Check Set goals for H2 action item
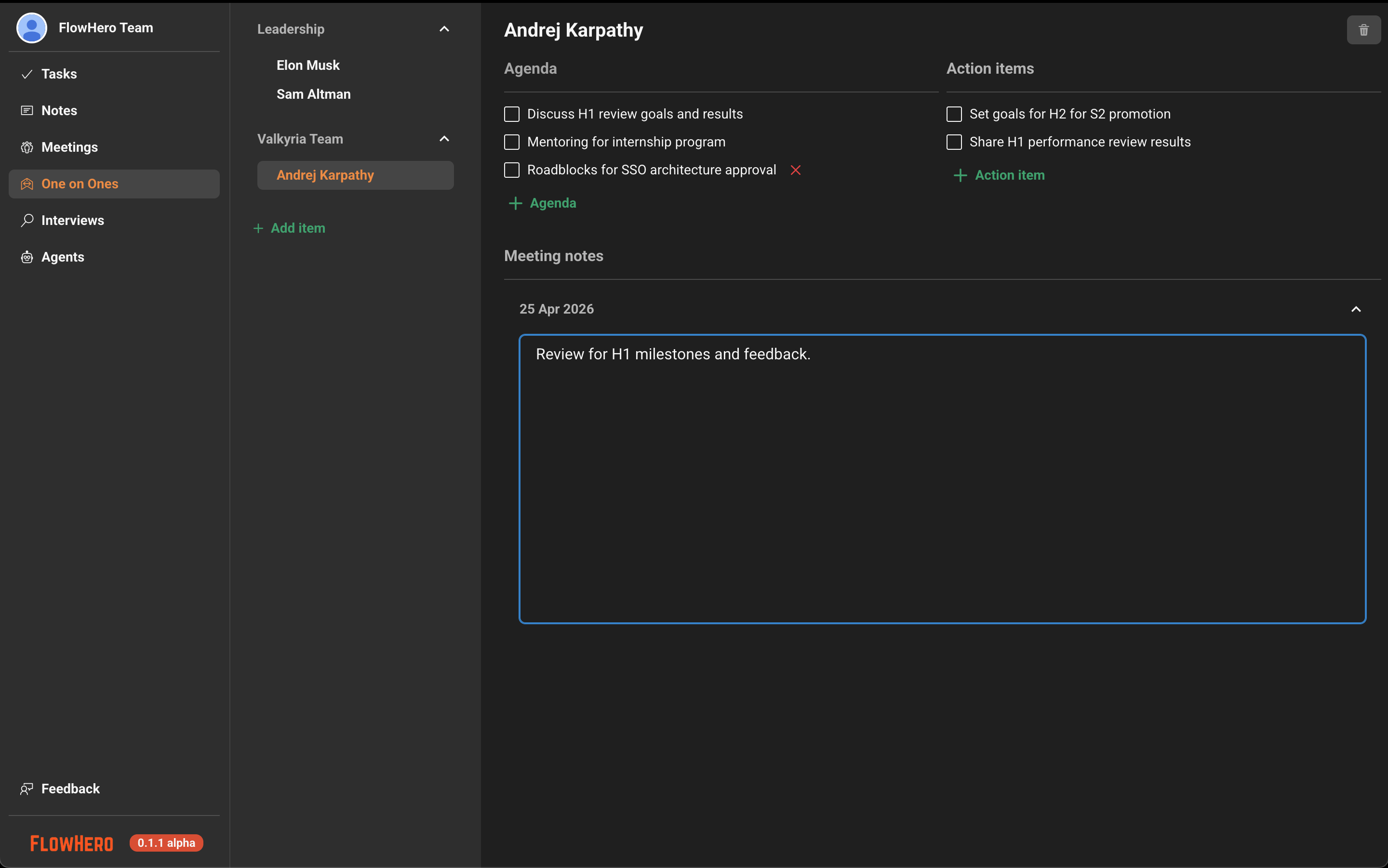Viewport: 1388px width, 868px height. coord(954,114)
